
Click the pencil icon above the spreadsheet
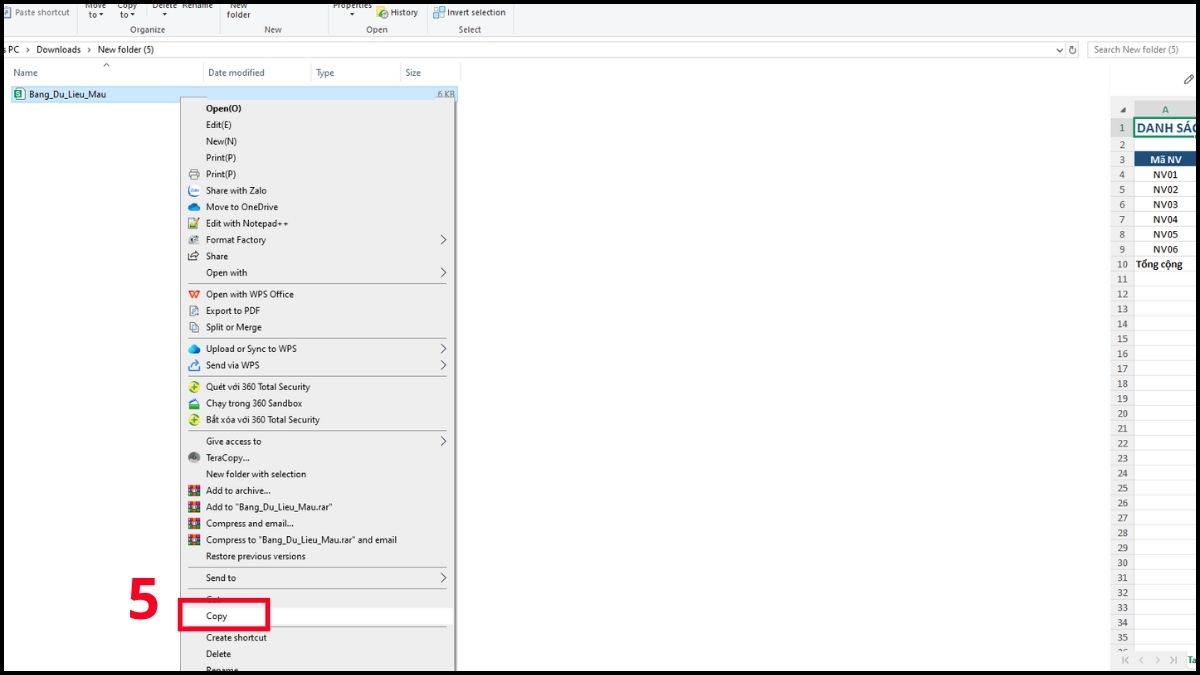(1188, 79)
